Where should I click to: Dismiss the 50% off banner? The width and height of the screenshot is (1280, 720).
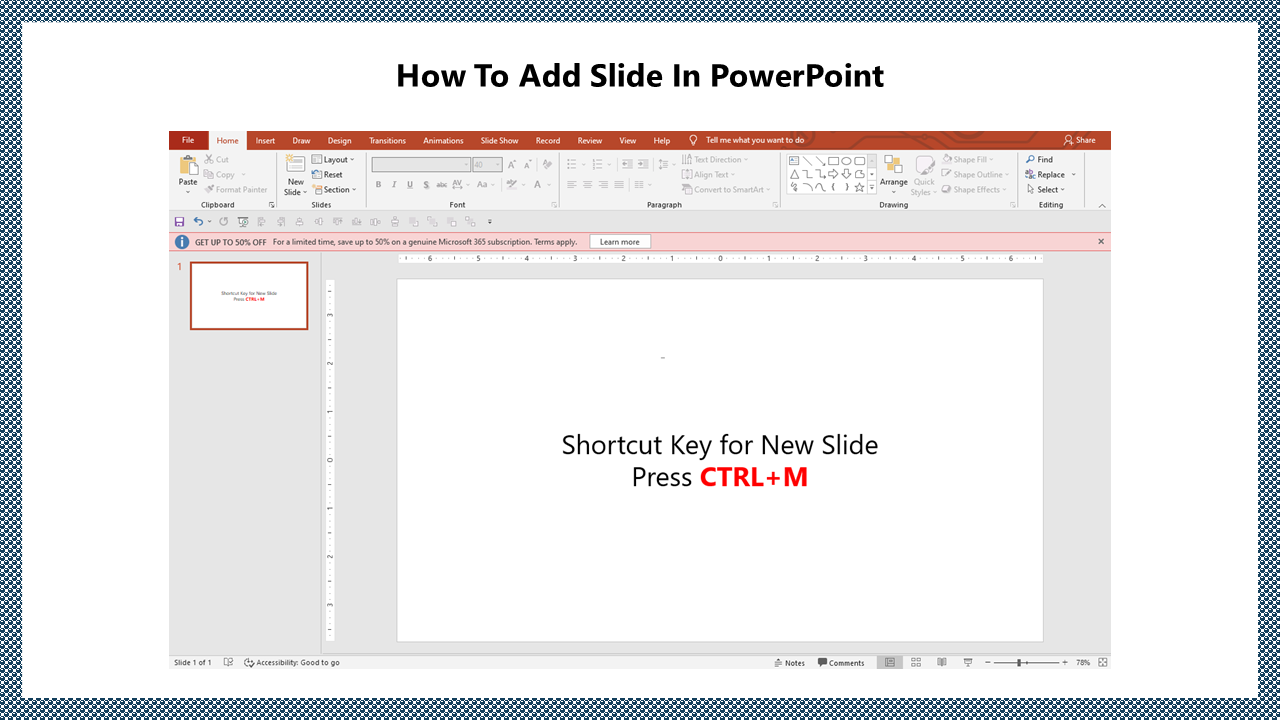pos(1101,242)
